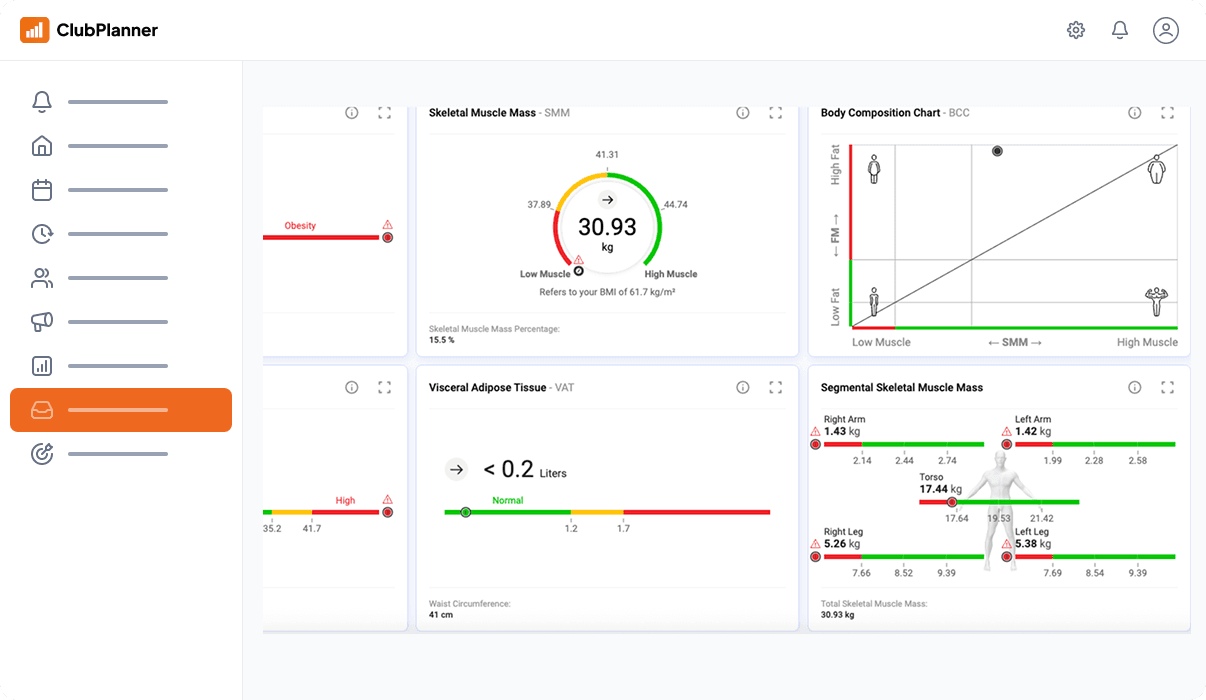The image size is (1206, 700).
Task: Show info for Body Composition Chart card
Action: (1135, 113)
